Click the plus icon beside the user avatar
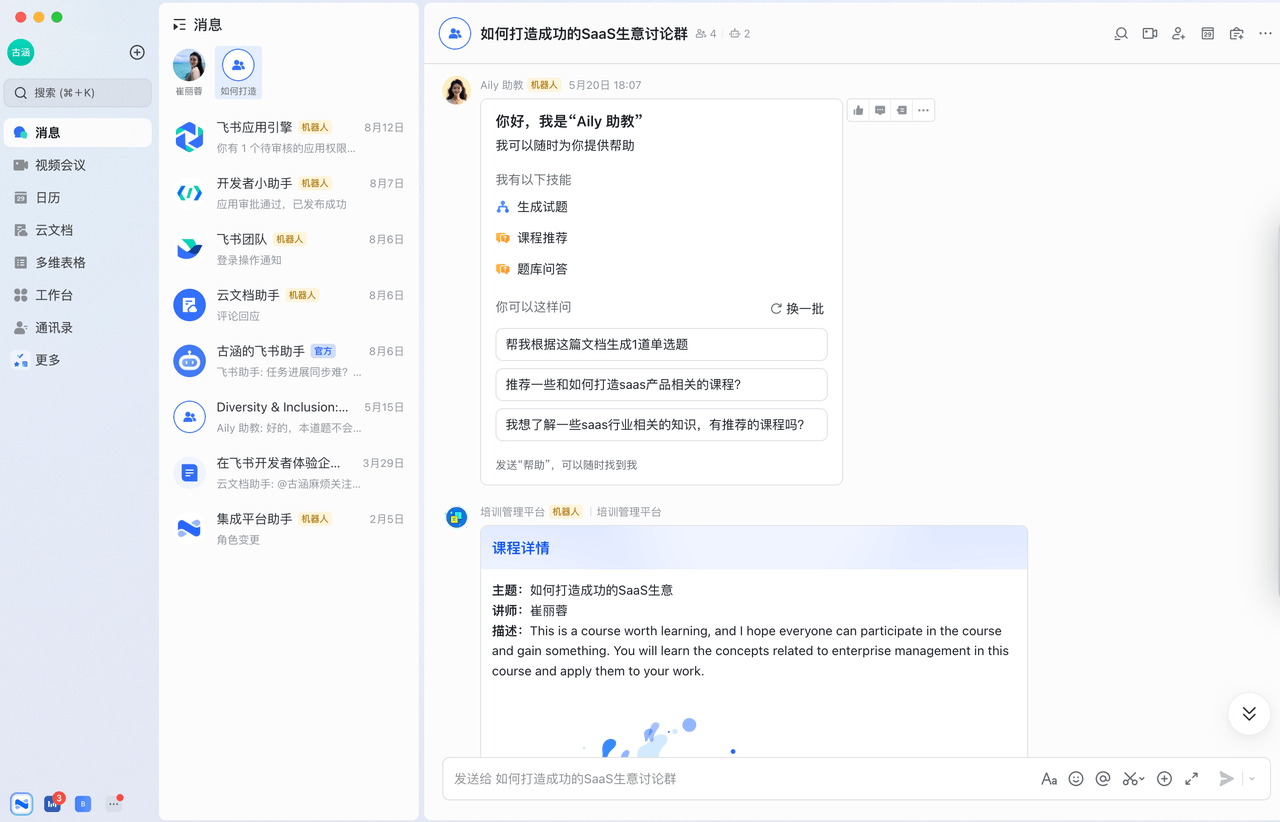 click(138, 52)
